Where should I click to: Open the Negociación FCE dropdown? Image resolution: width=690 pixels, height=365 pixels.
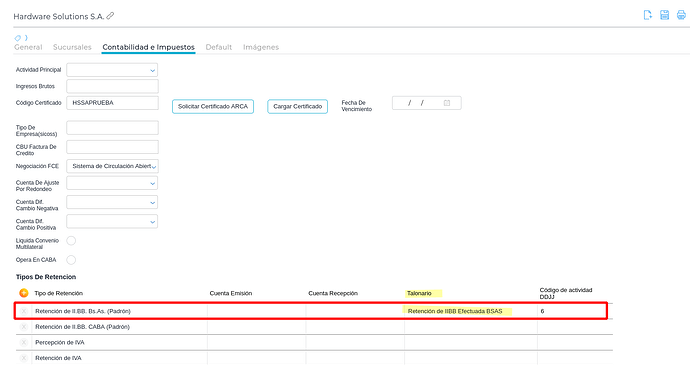112,166
